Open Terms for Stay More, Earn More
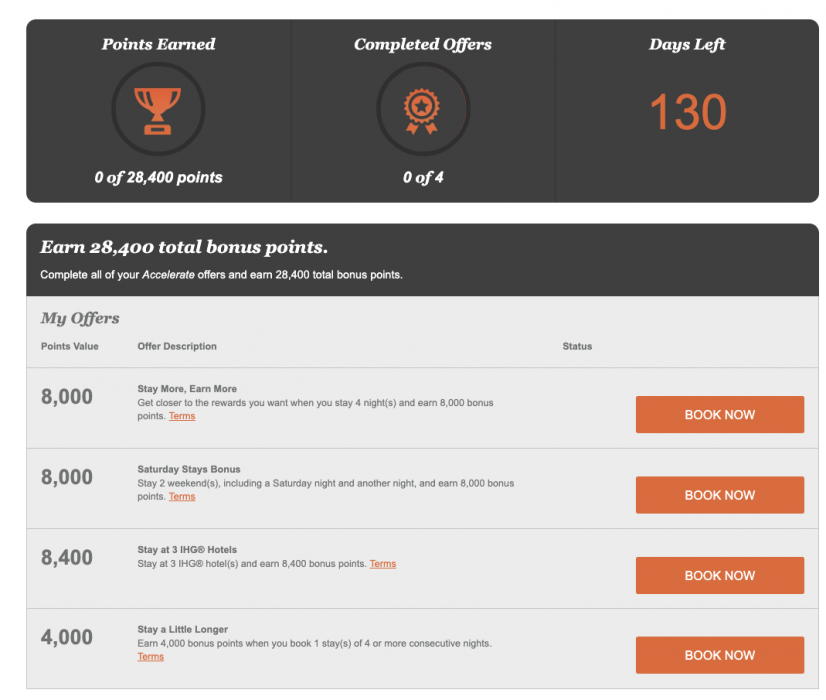This screenshot has width=826, height=700. pos(182,416)
